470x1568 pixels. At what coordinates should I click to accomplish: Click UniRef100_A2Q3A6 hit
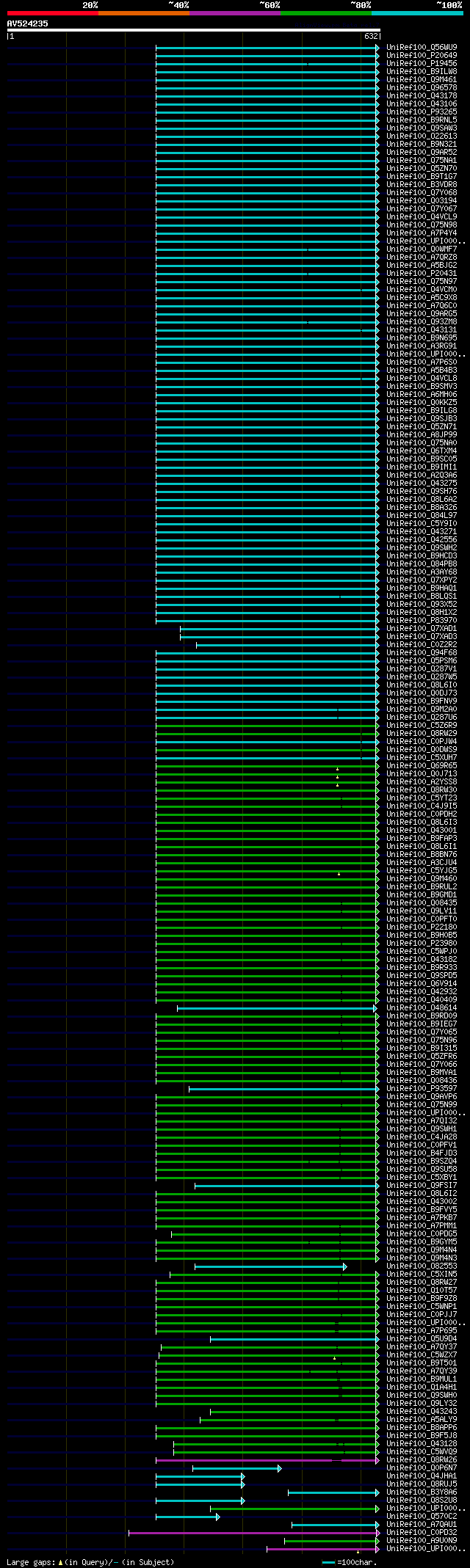tap(422, 475)
